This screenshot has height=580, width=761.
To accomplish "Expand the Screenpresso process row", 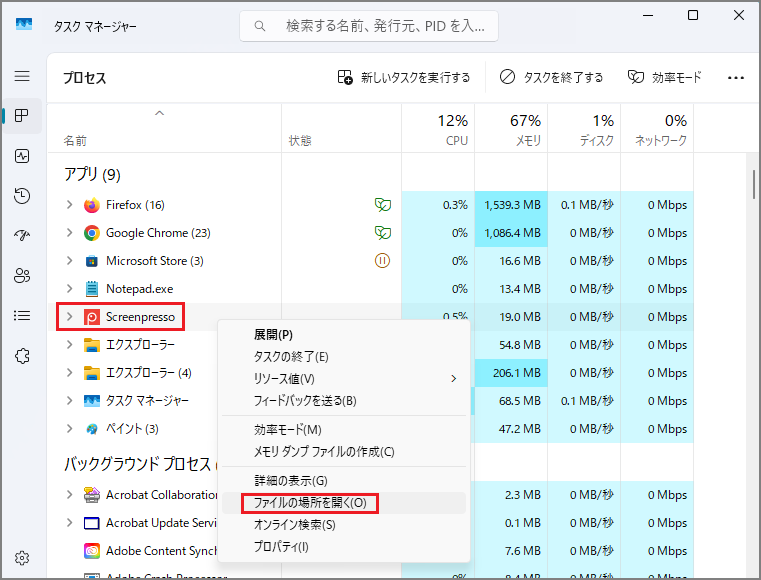I will click(x=69, y=317).
